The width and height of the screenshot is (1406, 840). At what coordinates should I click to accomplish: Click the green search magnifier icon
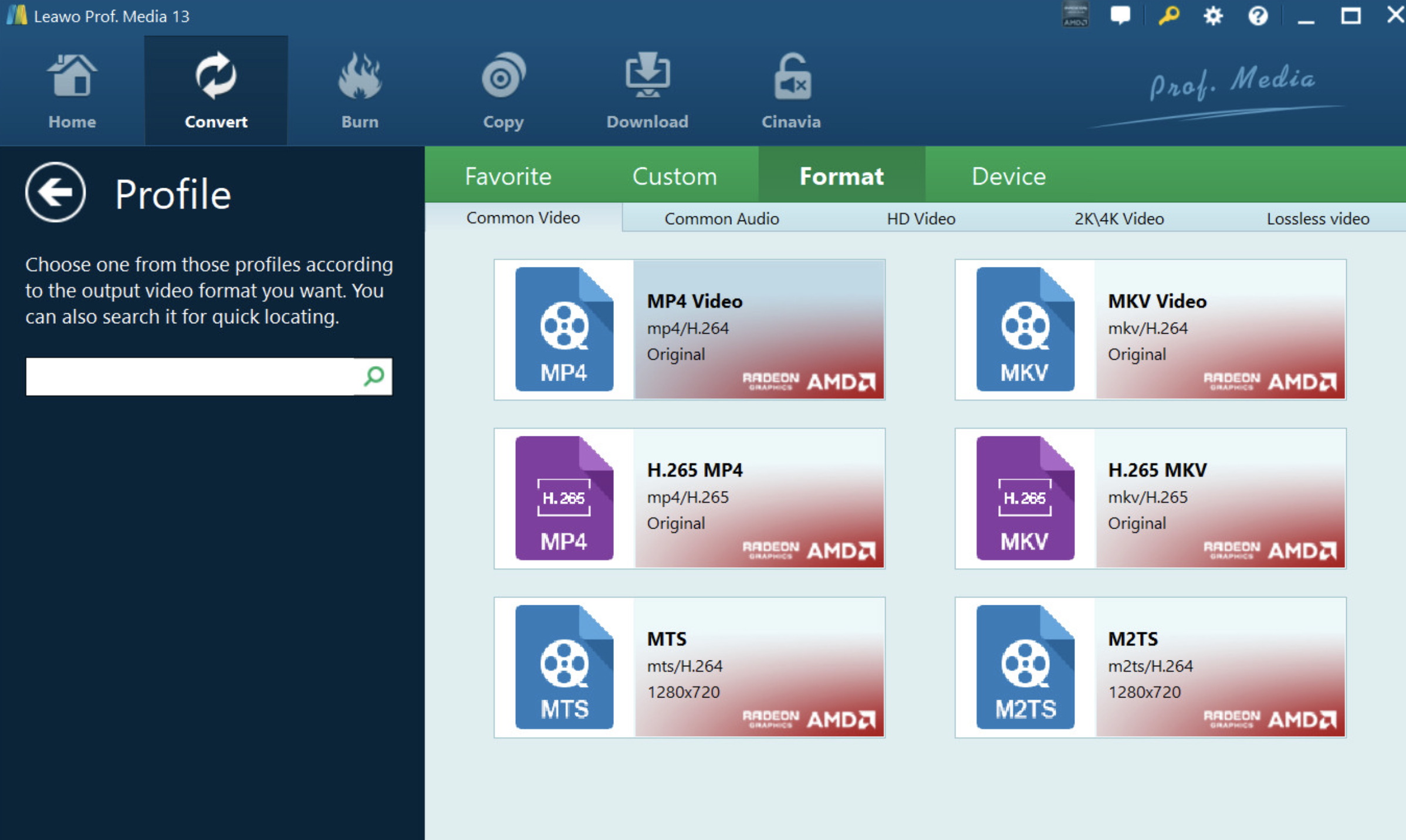374,376
